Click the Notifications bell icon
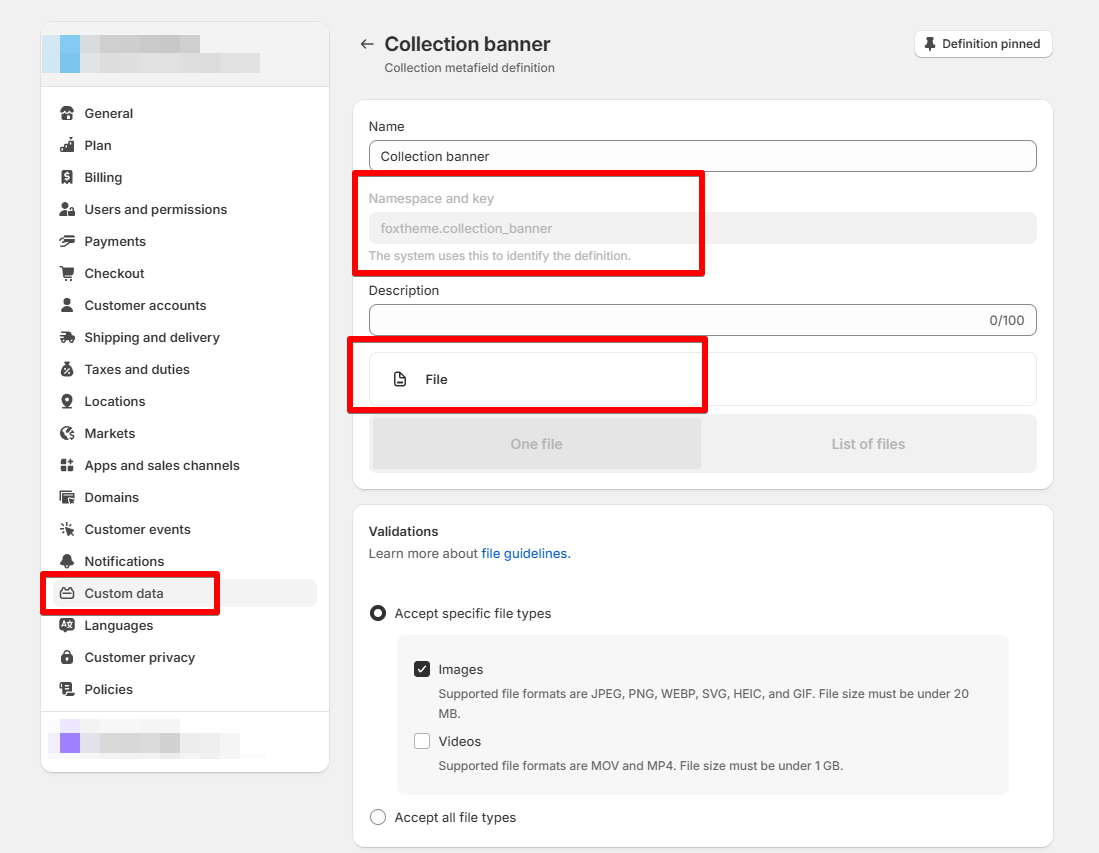Viewport: 1099px width, 853px height. [x=67, y=561]
